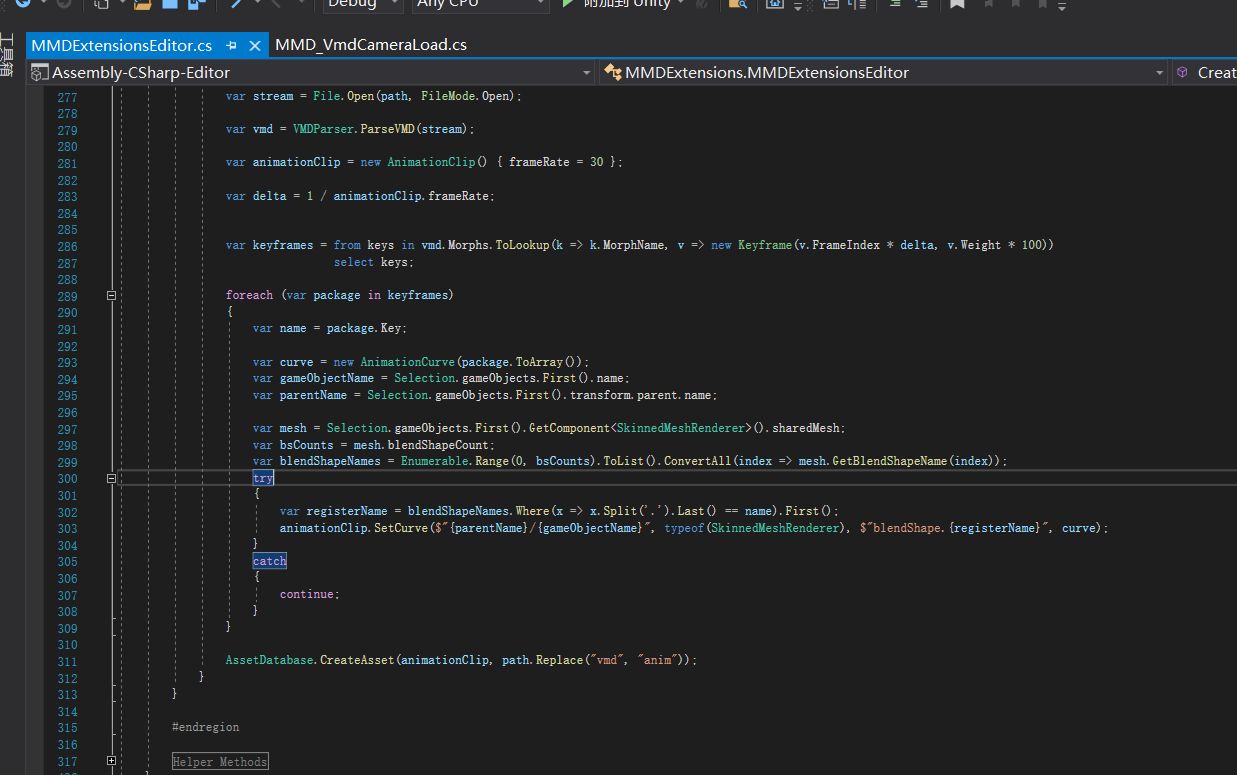Click the Save All icon in toolbar

tap(196, 4)
